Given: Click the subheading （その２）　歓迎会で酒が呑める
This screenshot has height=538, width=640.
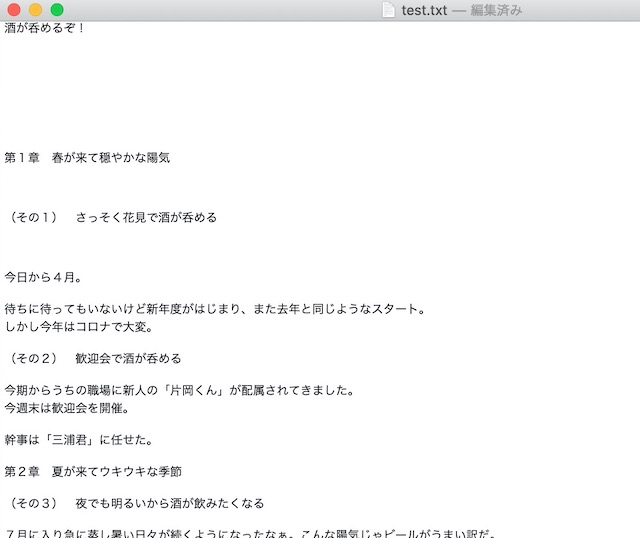Looking at the screenshot, I should [x=93, y=358].
